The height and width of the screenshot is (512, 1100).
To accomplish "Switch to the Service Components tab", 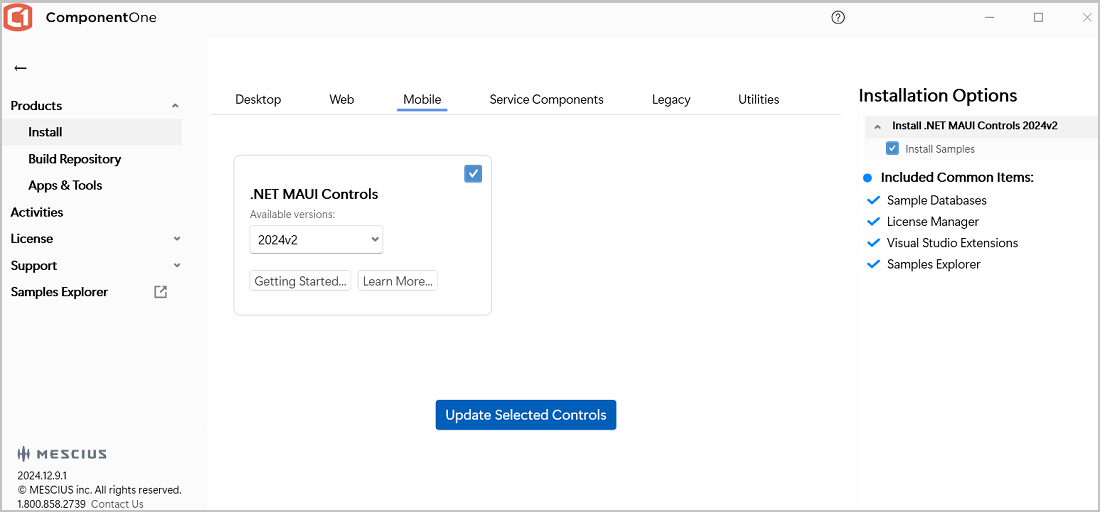I will coord(546,99).
